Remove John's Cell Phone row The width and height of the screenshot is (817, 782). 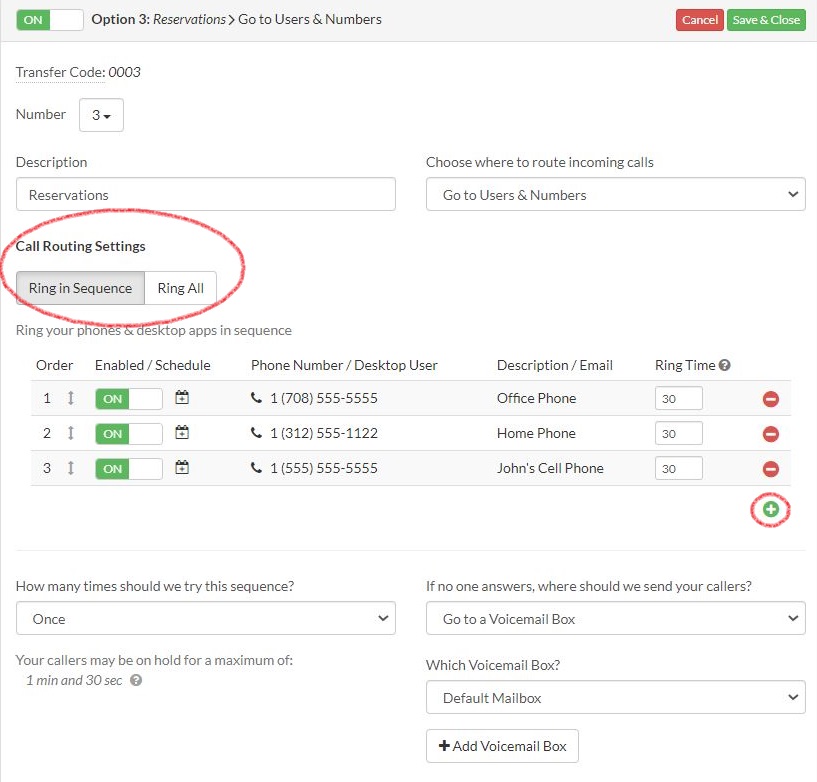point(771,469)
